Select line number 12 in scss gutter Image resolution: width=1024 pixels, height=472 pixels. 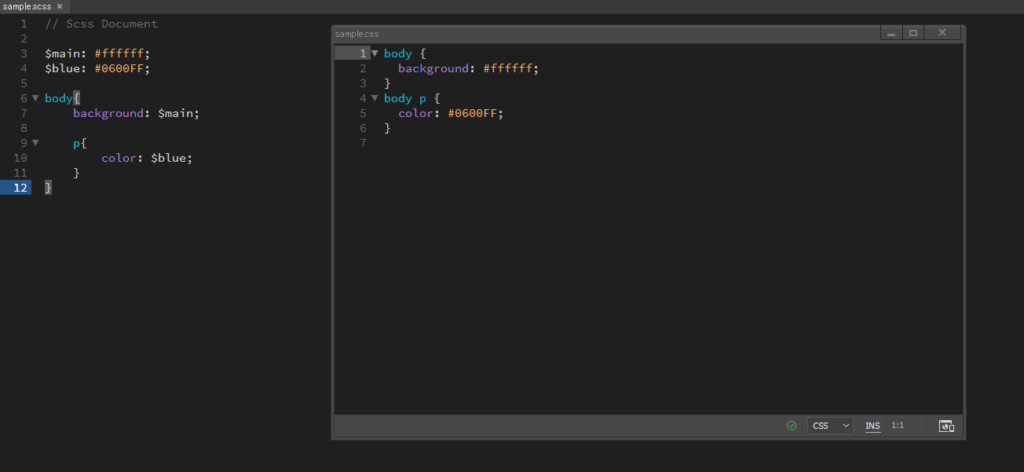point(20,188)
